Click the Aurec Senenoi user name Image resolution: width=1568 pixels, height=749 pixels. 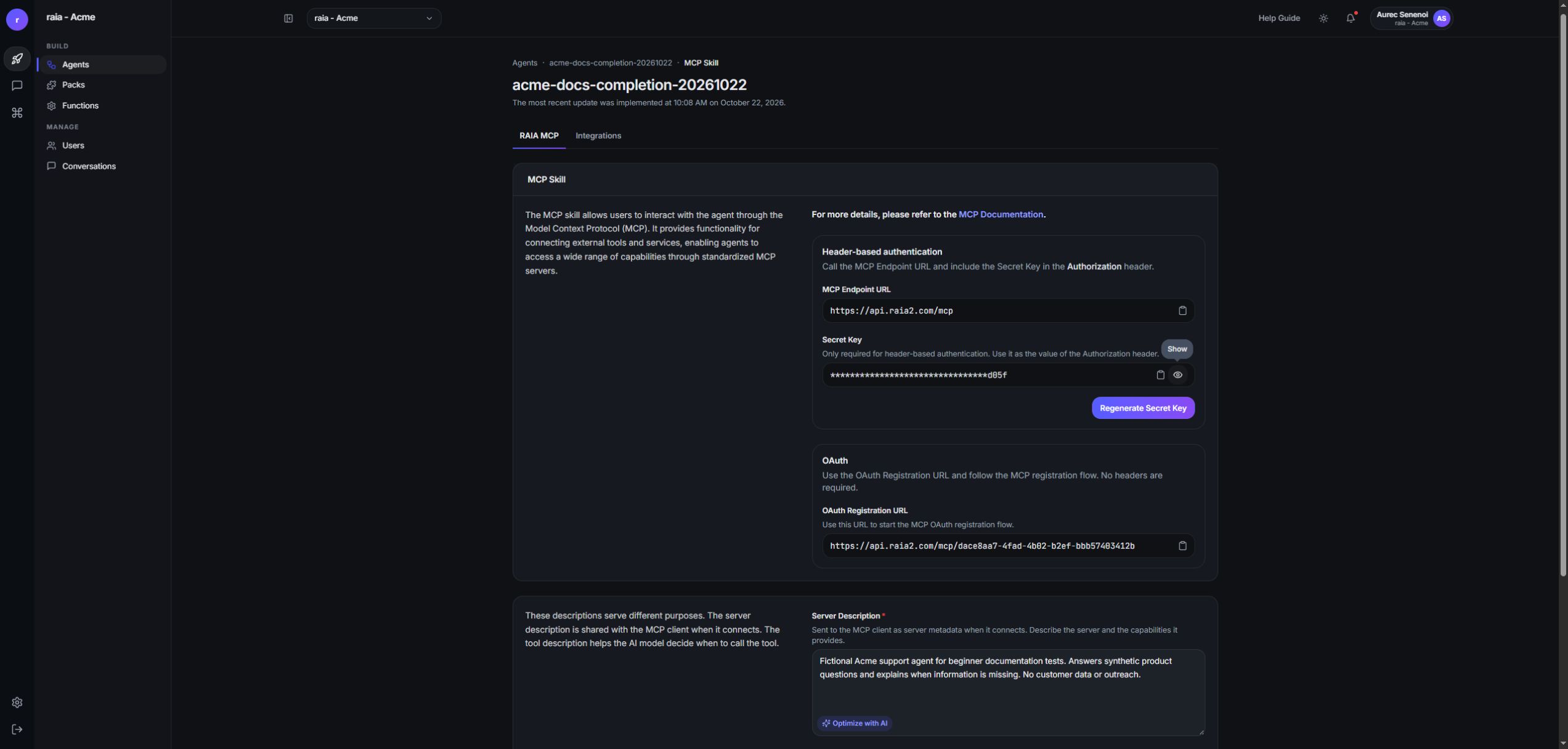pos(1402,15)
